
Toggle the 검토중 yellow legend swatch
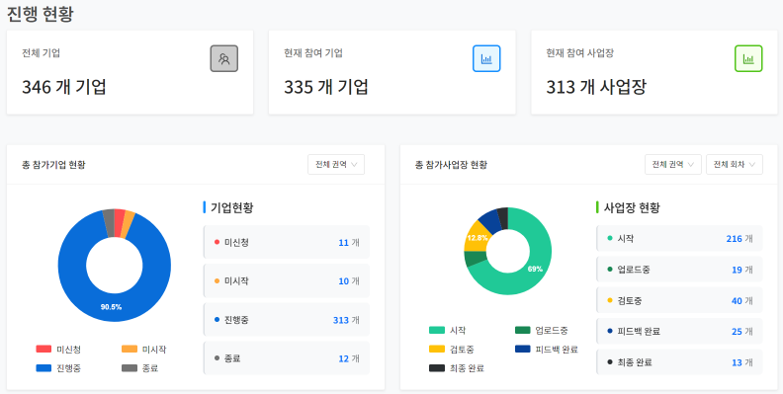tap(437, 349)
